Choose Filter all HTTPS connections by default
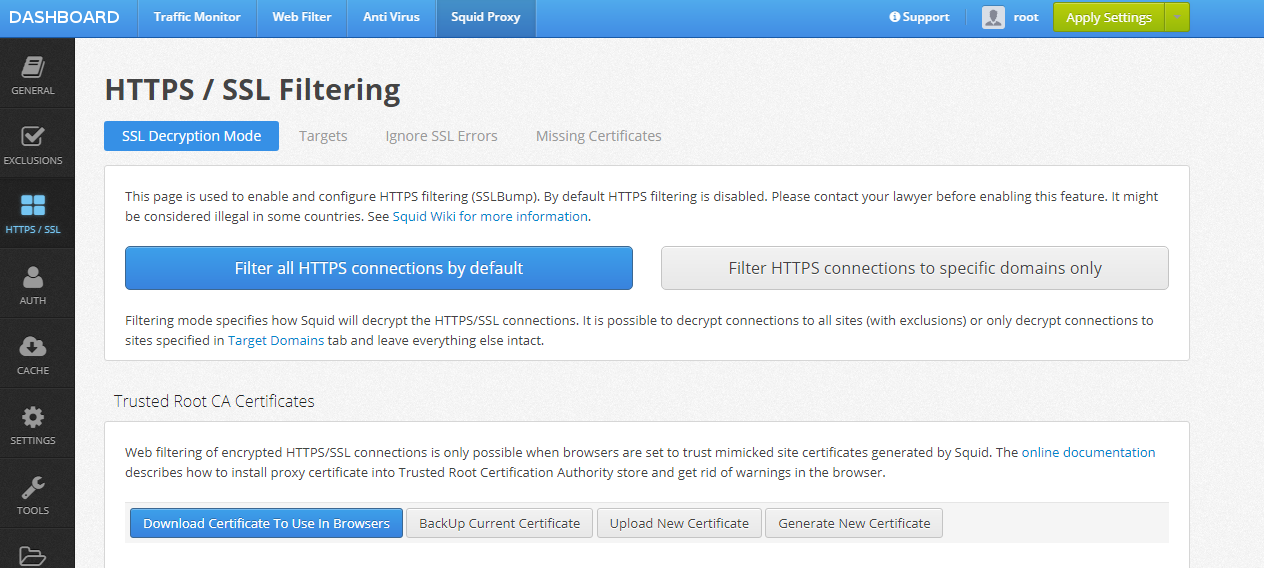 379,268
